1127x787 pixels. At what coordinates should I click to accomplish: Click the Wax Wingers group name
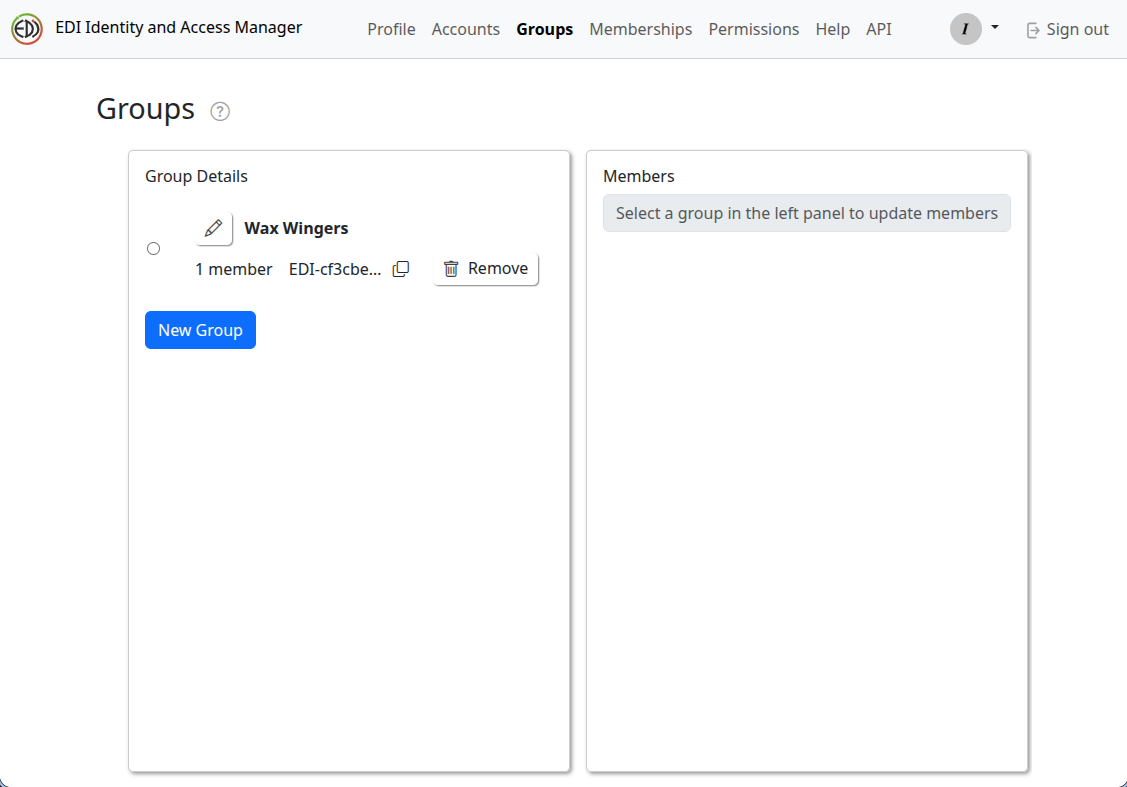pos(296,229)
